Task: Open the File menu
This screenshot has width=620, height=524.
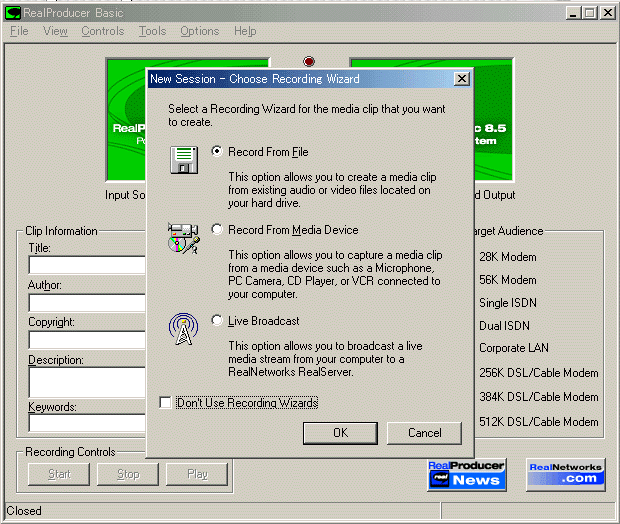Action: point(19,31)
